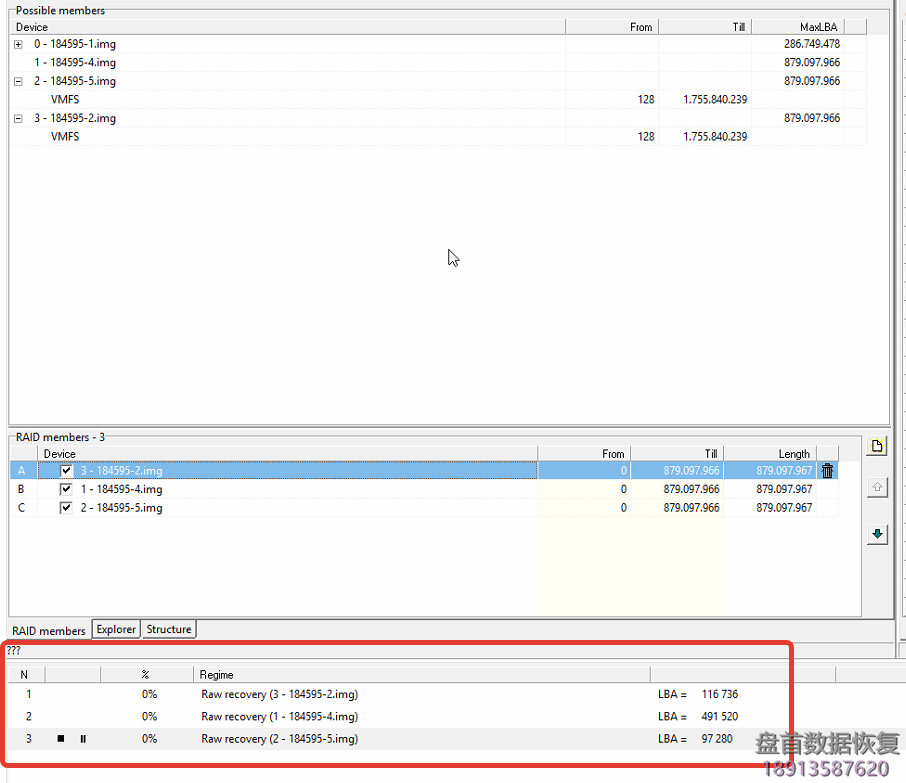Uncheck member 3 - 184595-2.img

click(66, 470)
